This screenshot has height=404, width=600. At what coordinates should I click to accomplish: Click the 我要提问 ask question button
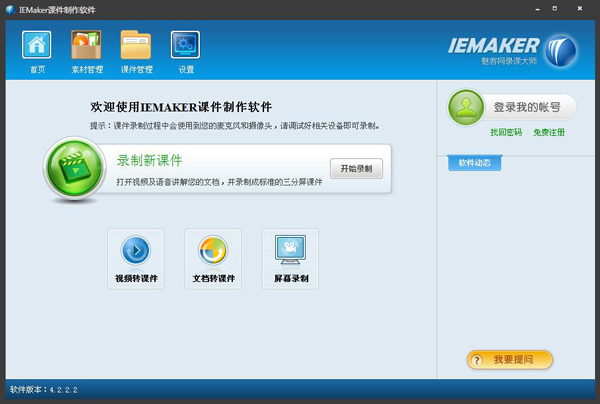(510, 360)
